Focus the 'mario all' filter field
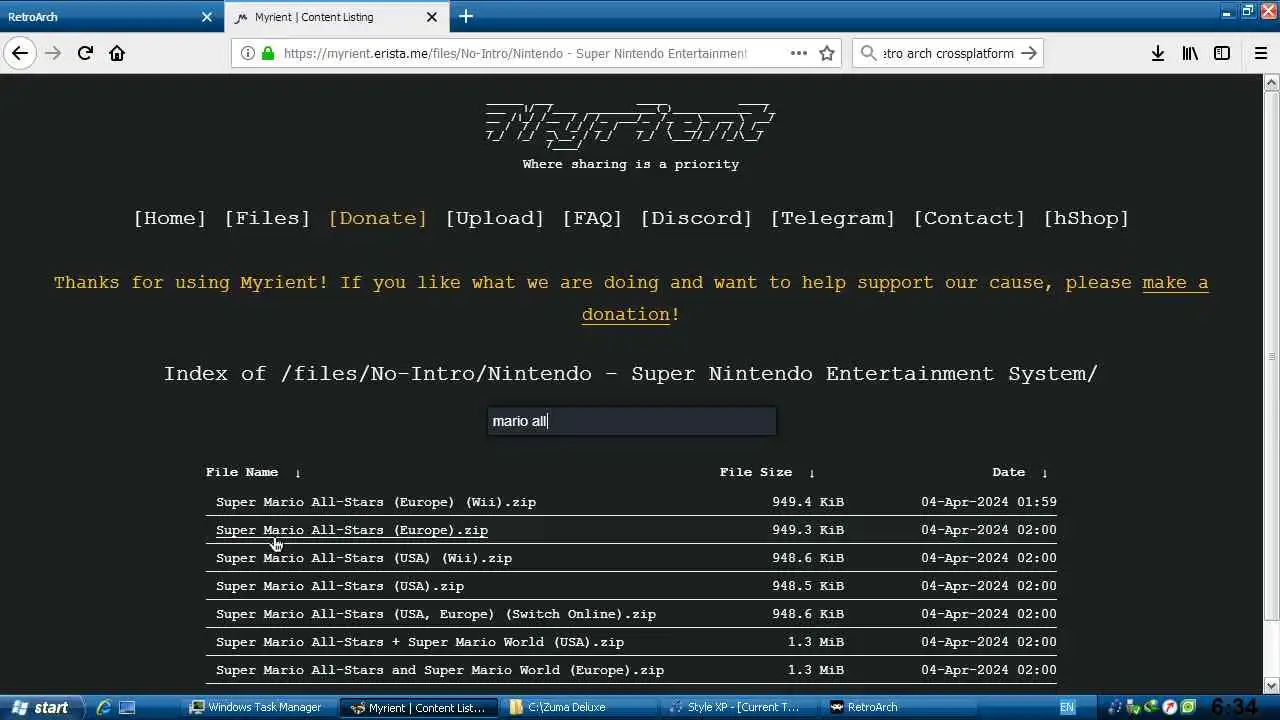This screenshot has width=1280, height=720. pyautogui.click(x=631, y=421)
